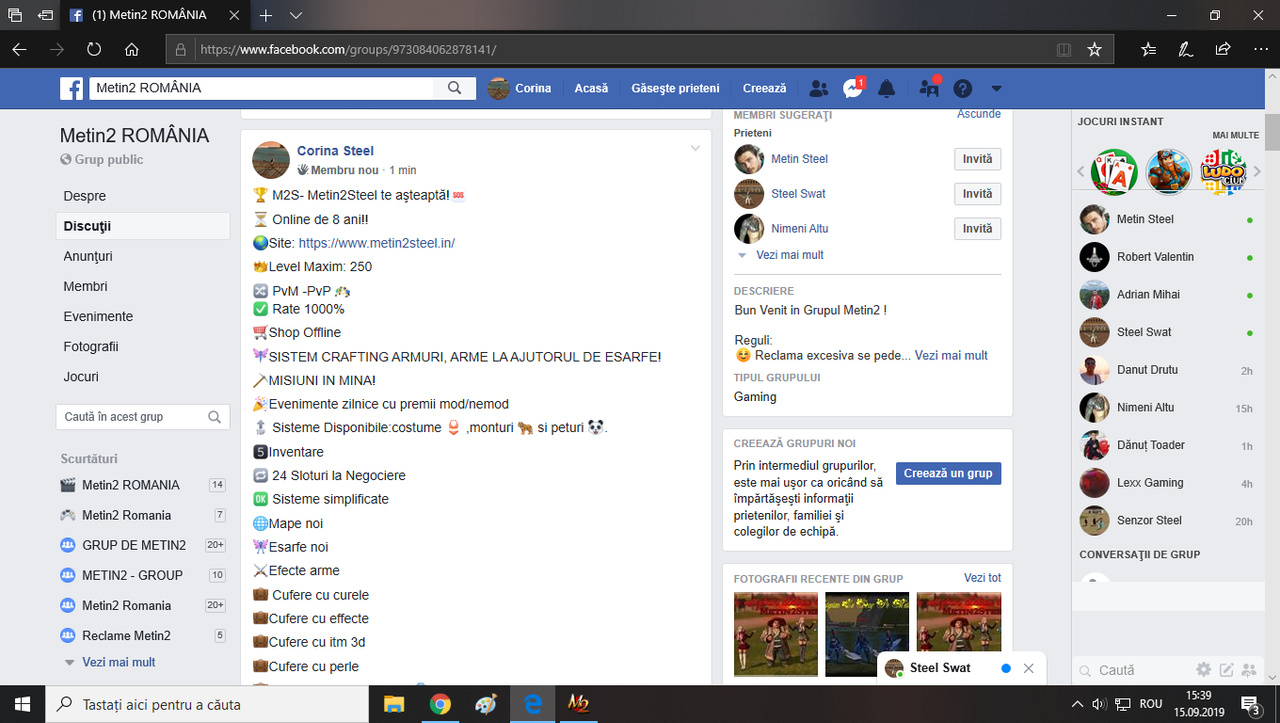Open the post options chevron on Corina's post
This screenshot has height=723, width=1280.
click(x=695, y=149)
